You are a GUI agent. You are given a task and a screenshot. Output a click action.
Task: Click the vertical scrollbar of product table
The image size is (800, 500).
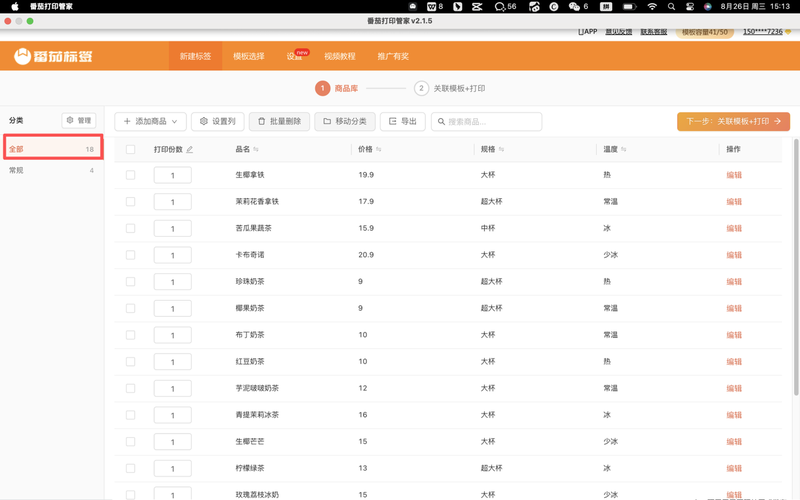796,267
